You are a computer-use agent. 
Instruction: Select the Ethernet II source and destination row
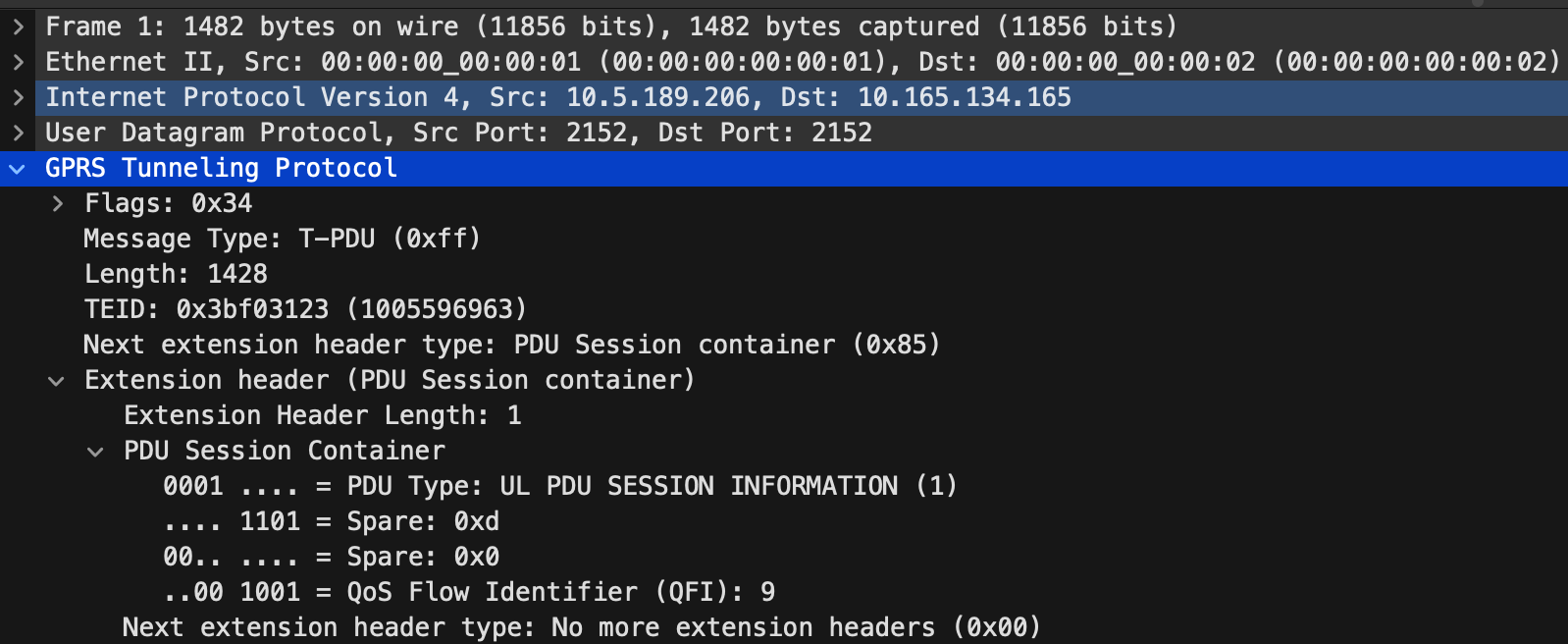(784, 62)
